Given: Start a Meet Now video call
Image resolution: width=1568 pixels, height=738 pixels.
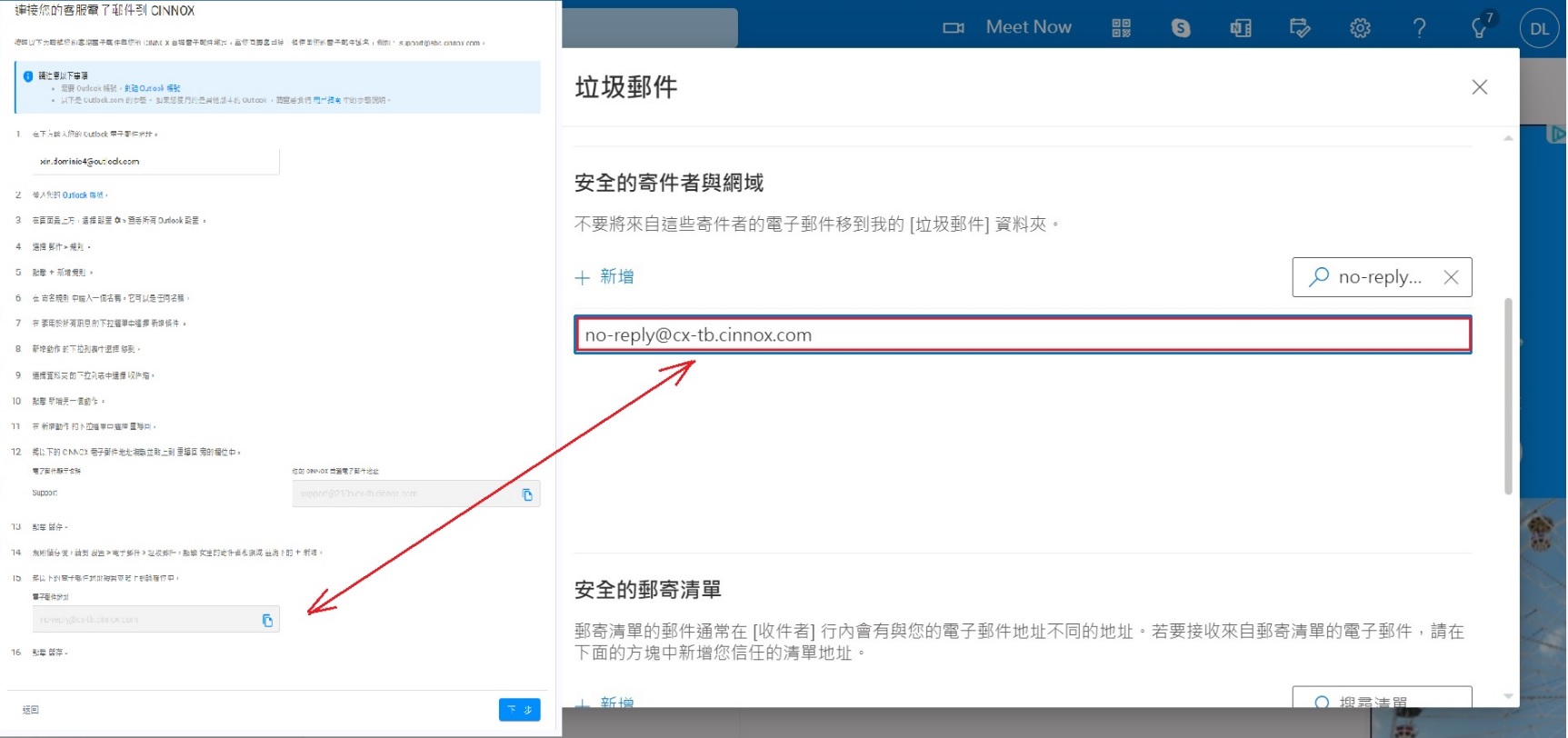Looking at the screenshot, I should [1007, 27].
